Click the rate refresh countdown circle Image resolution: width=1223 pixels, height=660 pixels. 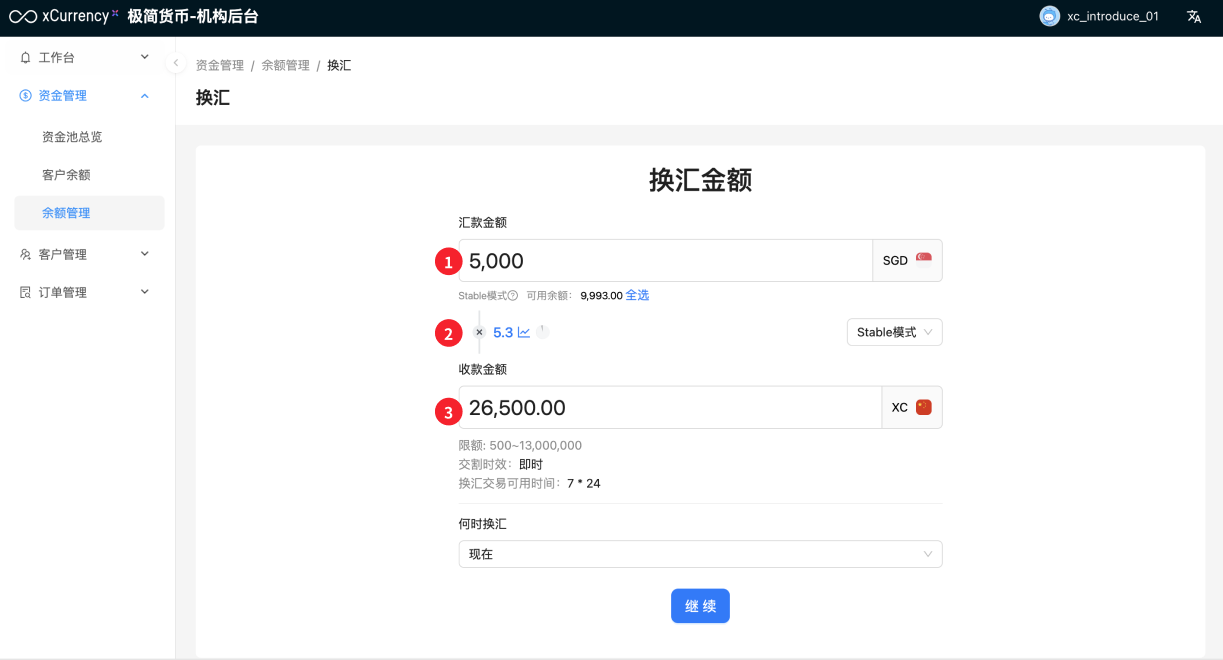tap(542, 331)
